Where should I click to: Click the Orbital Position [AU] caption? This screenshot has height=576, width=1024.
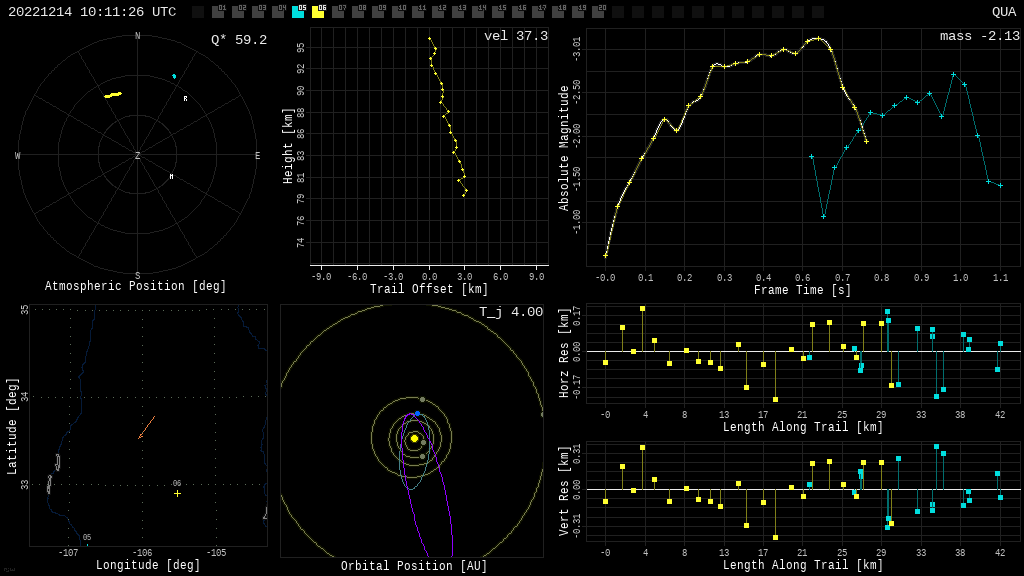(x=414, y=566)
